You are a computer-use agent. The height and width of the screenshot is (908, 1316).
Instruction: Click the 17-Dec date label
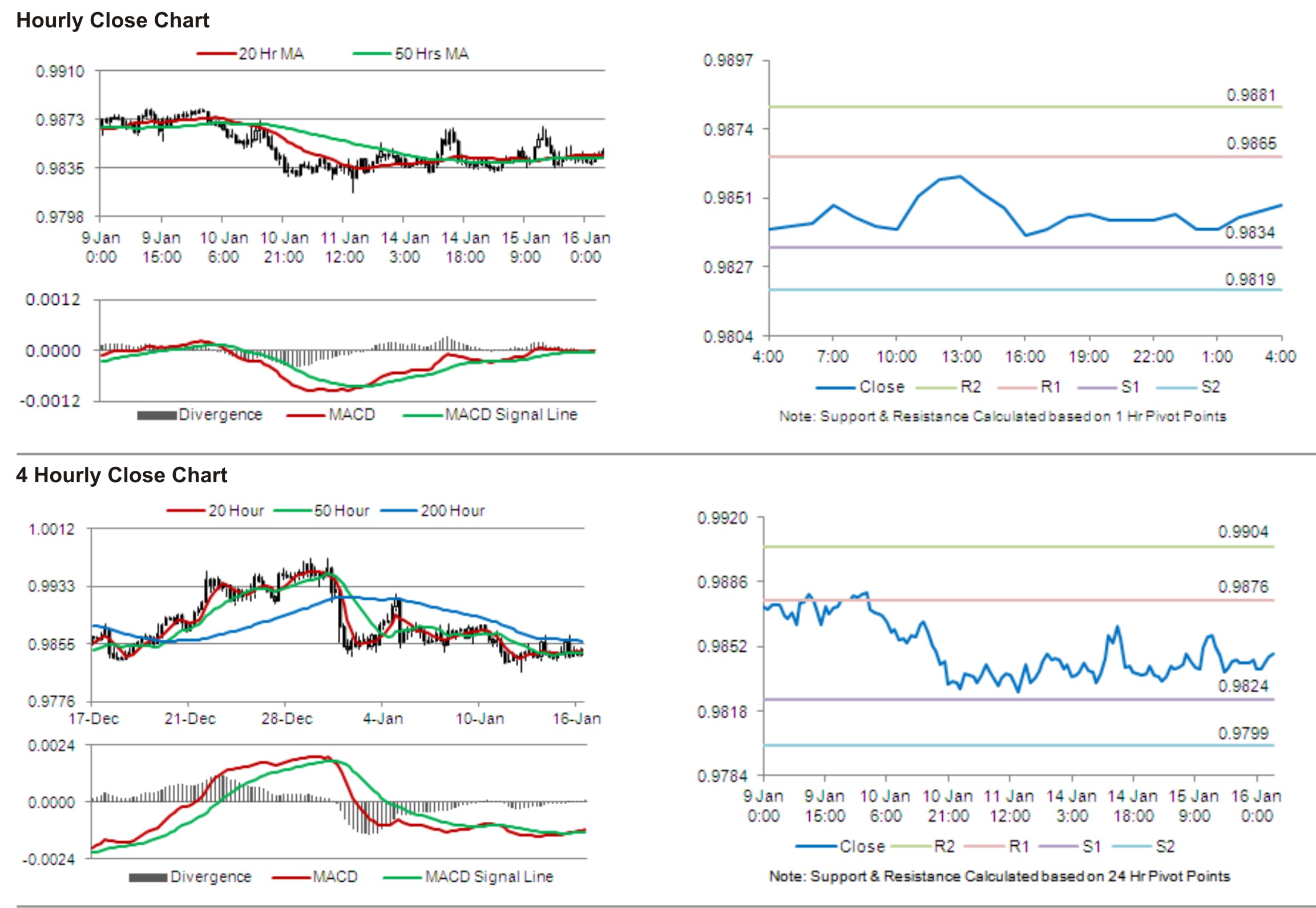[94, 719]
